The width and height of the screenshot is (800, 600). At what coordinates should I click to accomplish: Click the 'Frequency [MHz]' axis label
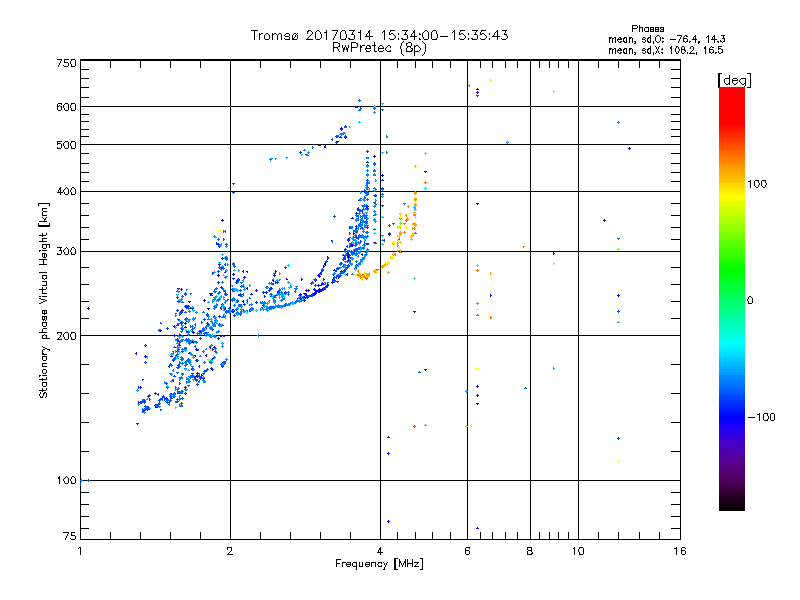[x=379, y=564]
